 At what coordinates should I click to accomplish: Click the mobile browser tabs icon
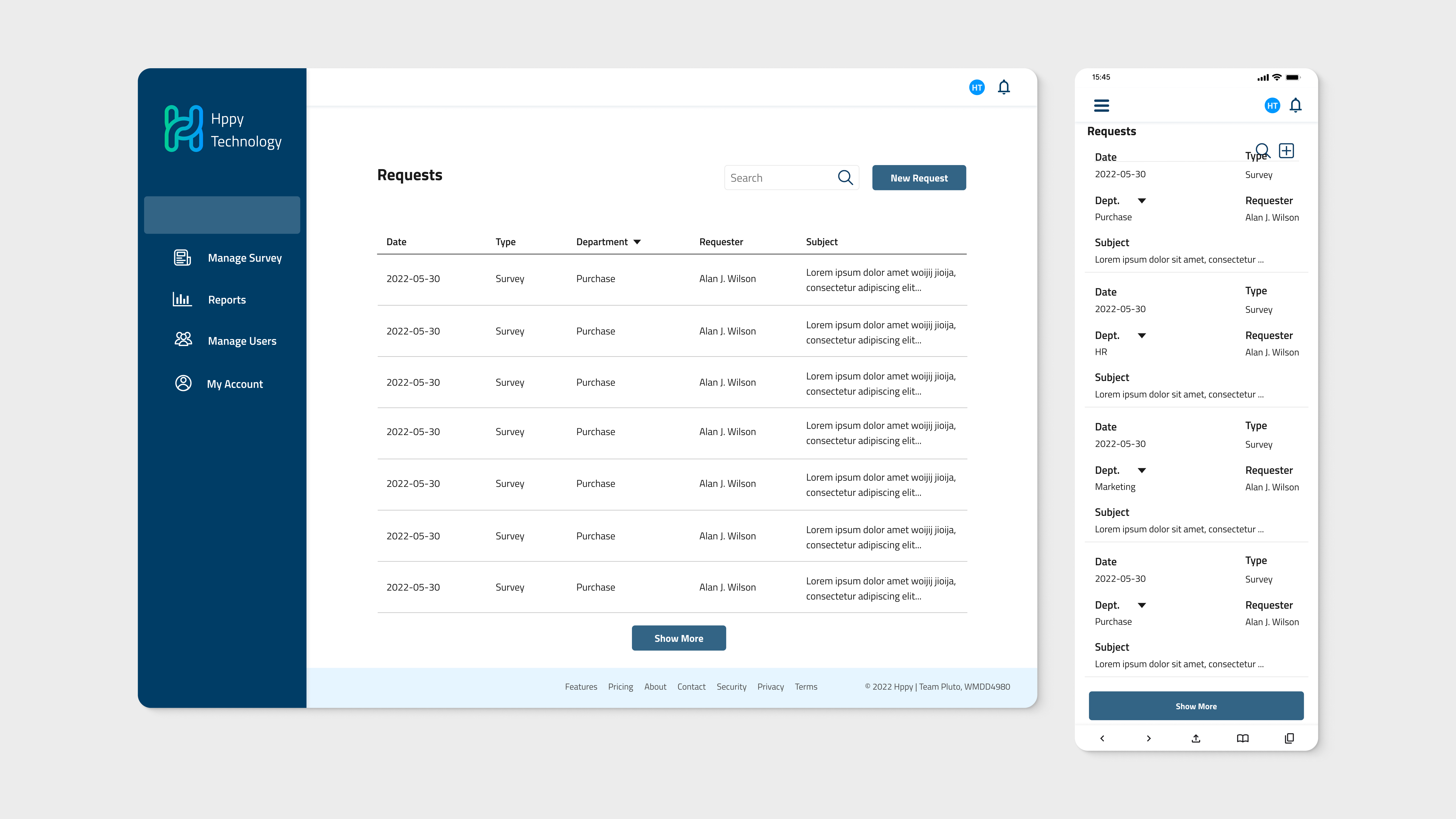point(1289,738)
